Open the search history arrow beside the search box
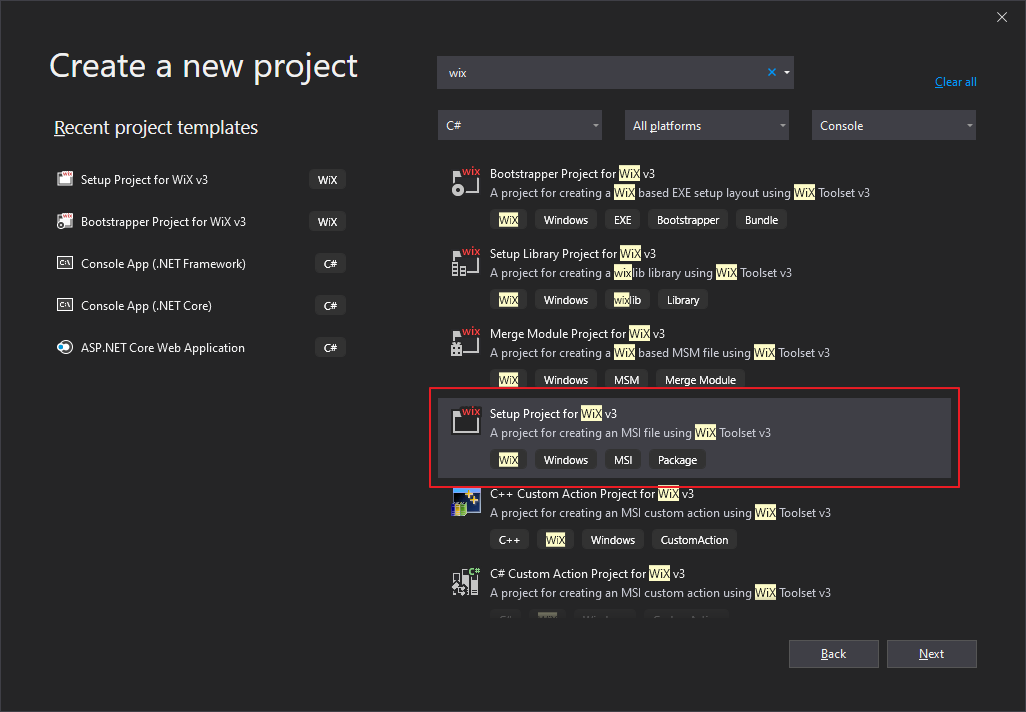The width and height of the screenshot is (1026, 712). click(786, 71)
